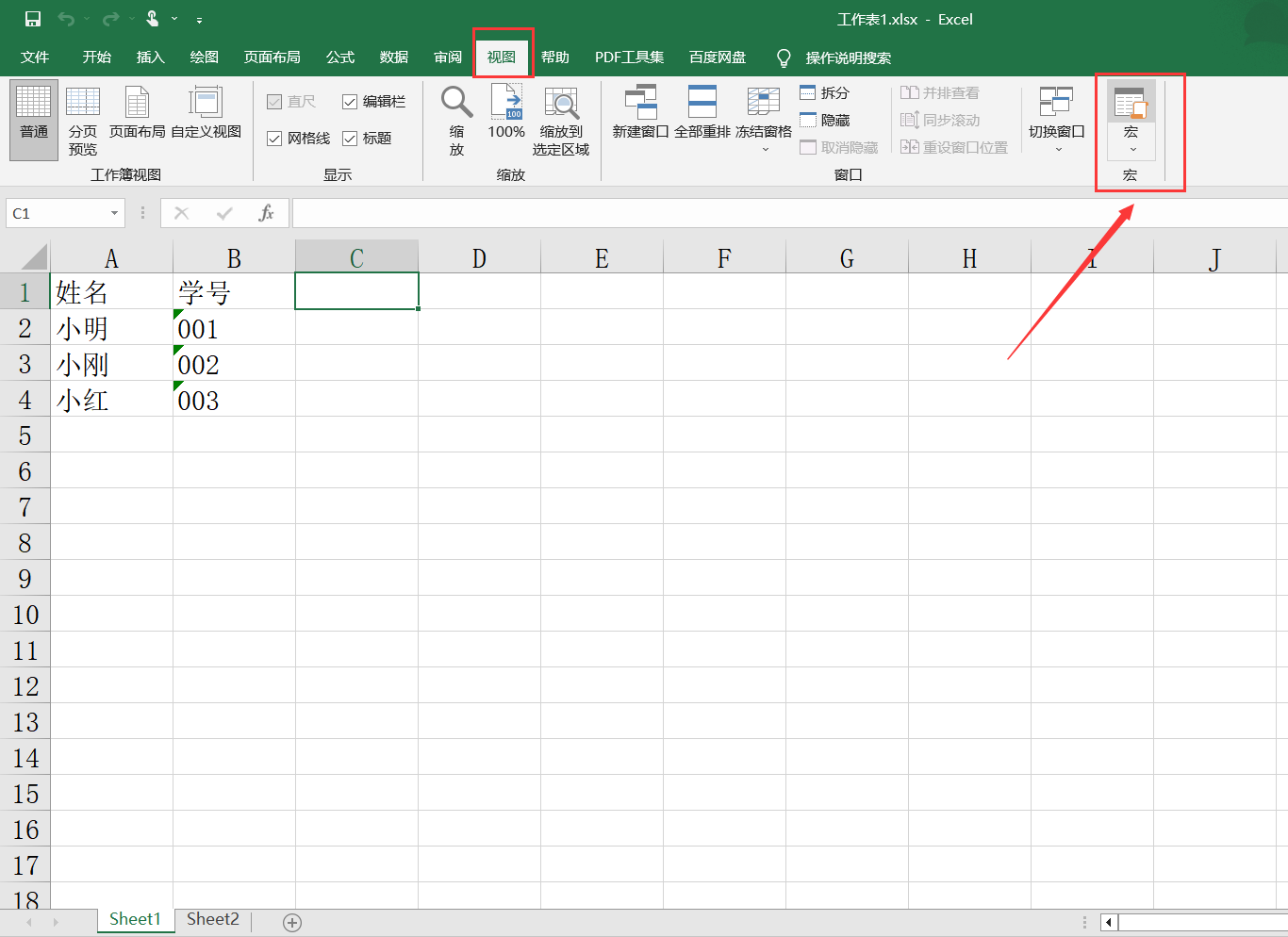Viewport: 1288px width, 937px height.
Task: Open Page Break Preview (分页预览)
Action: click(83, 120)
